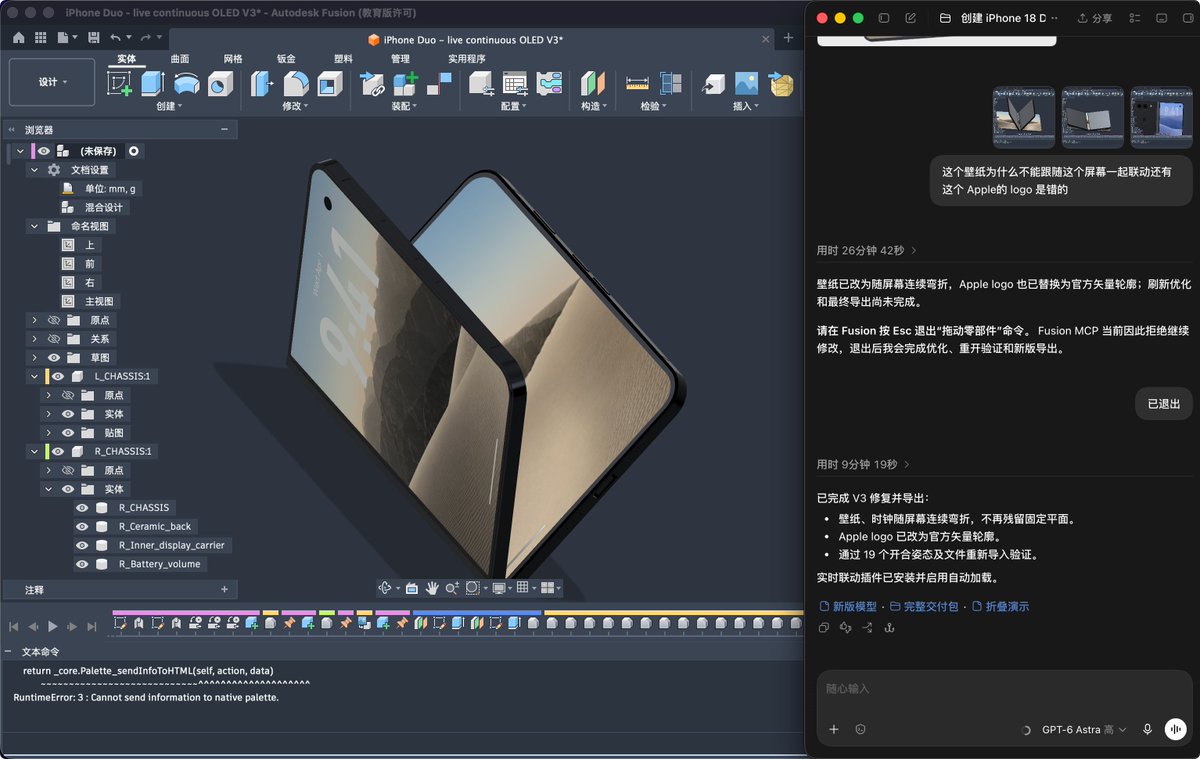Click the Fusion Save disk icon
1200x759 pixels.
tap(94, 37)
